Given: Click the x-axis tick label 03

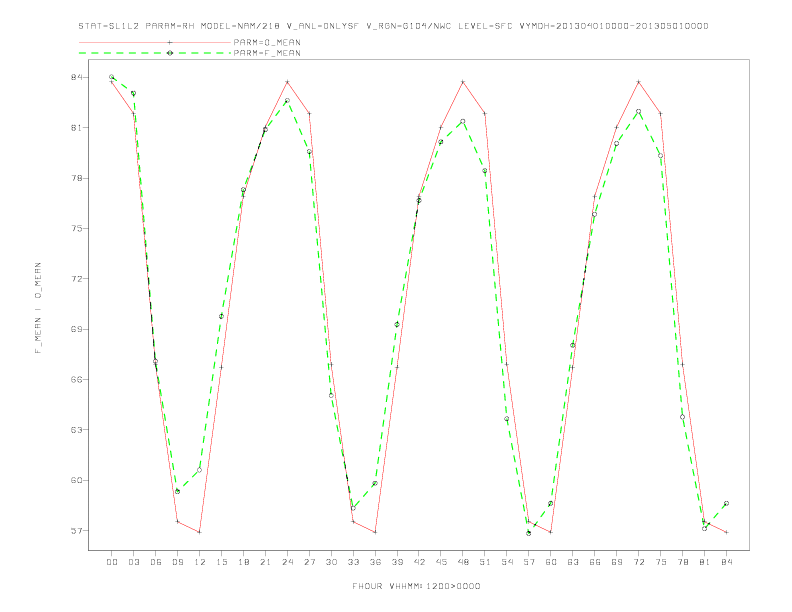Looking at the screenshot, I should [x=133, y=562].
